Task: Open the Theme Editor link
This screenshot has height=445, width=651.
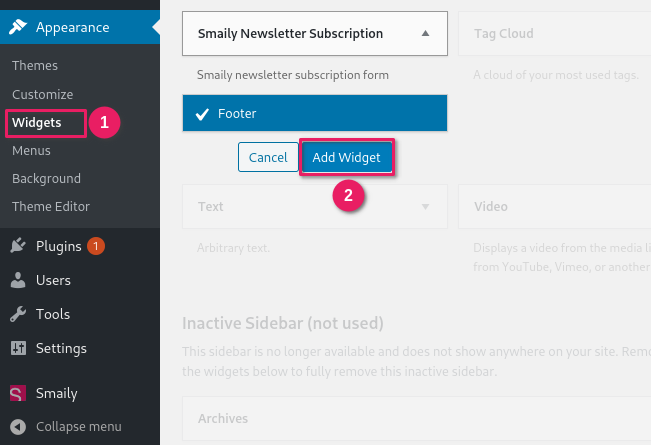Action: (x=51, y=206)
